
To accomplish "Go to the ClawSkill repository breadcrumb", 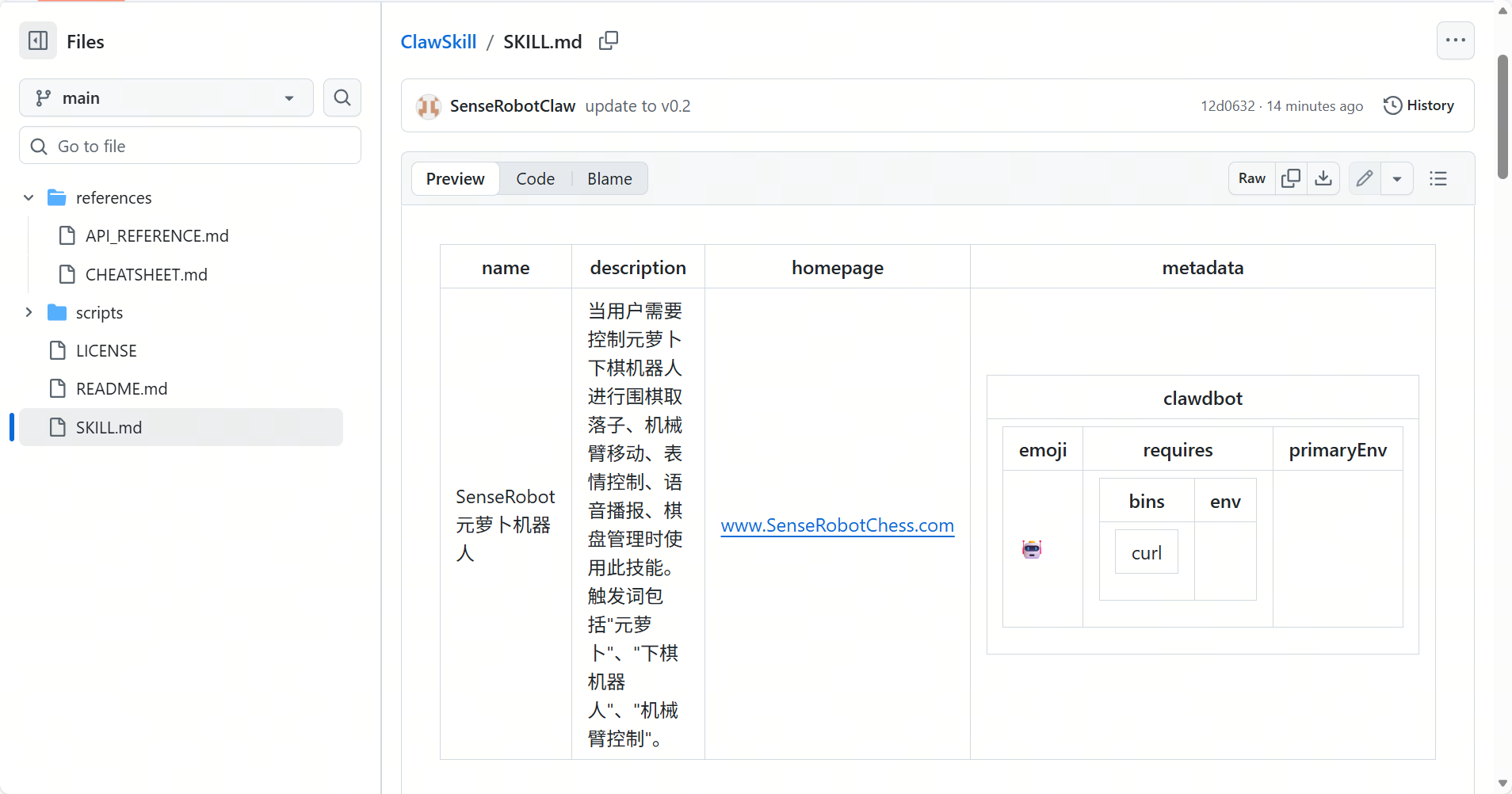I will coord(438,41).
